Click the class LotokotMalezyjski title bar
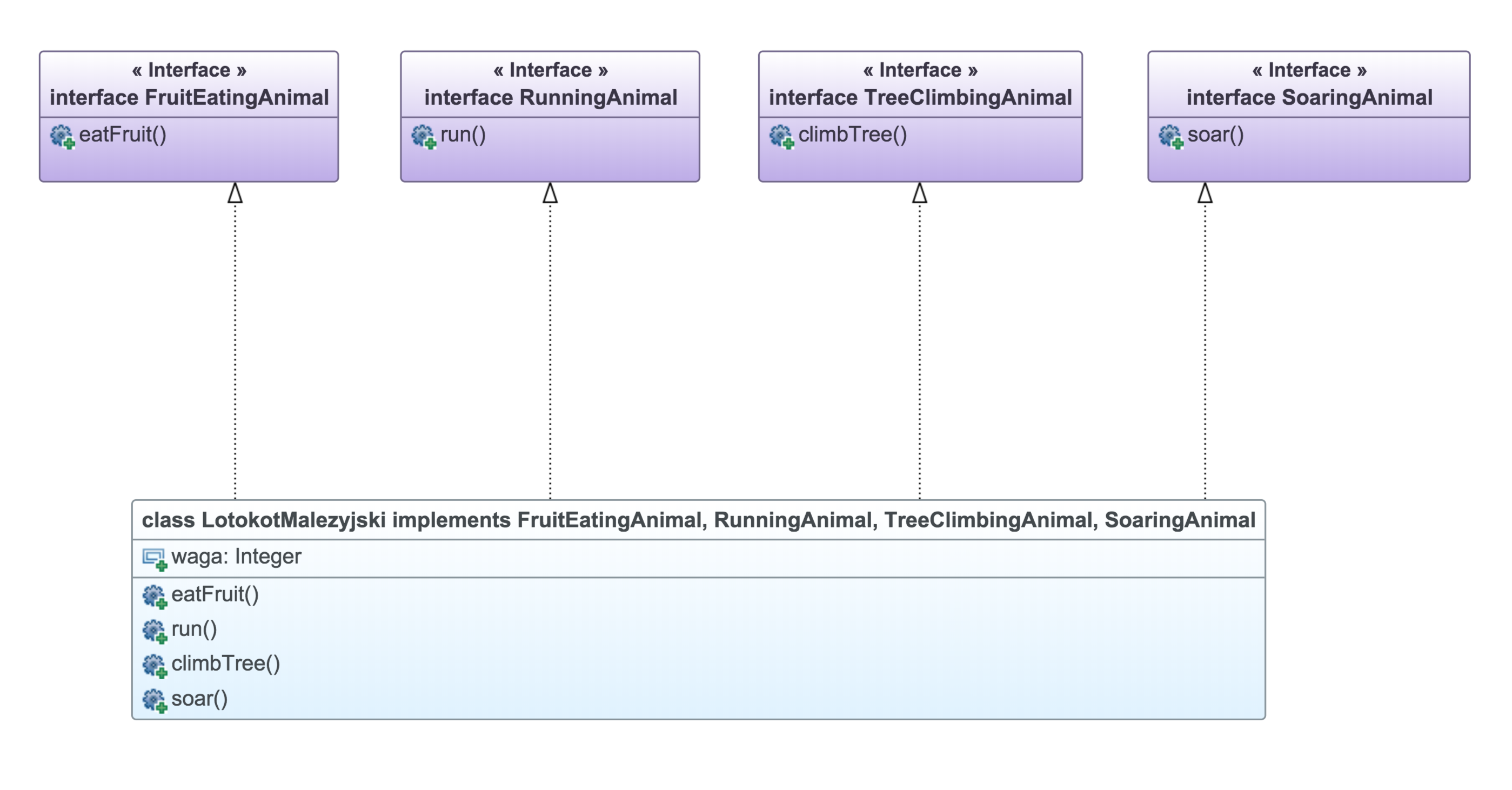Screen dimensions: 1512x790 698,520
